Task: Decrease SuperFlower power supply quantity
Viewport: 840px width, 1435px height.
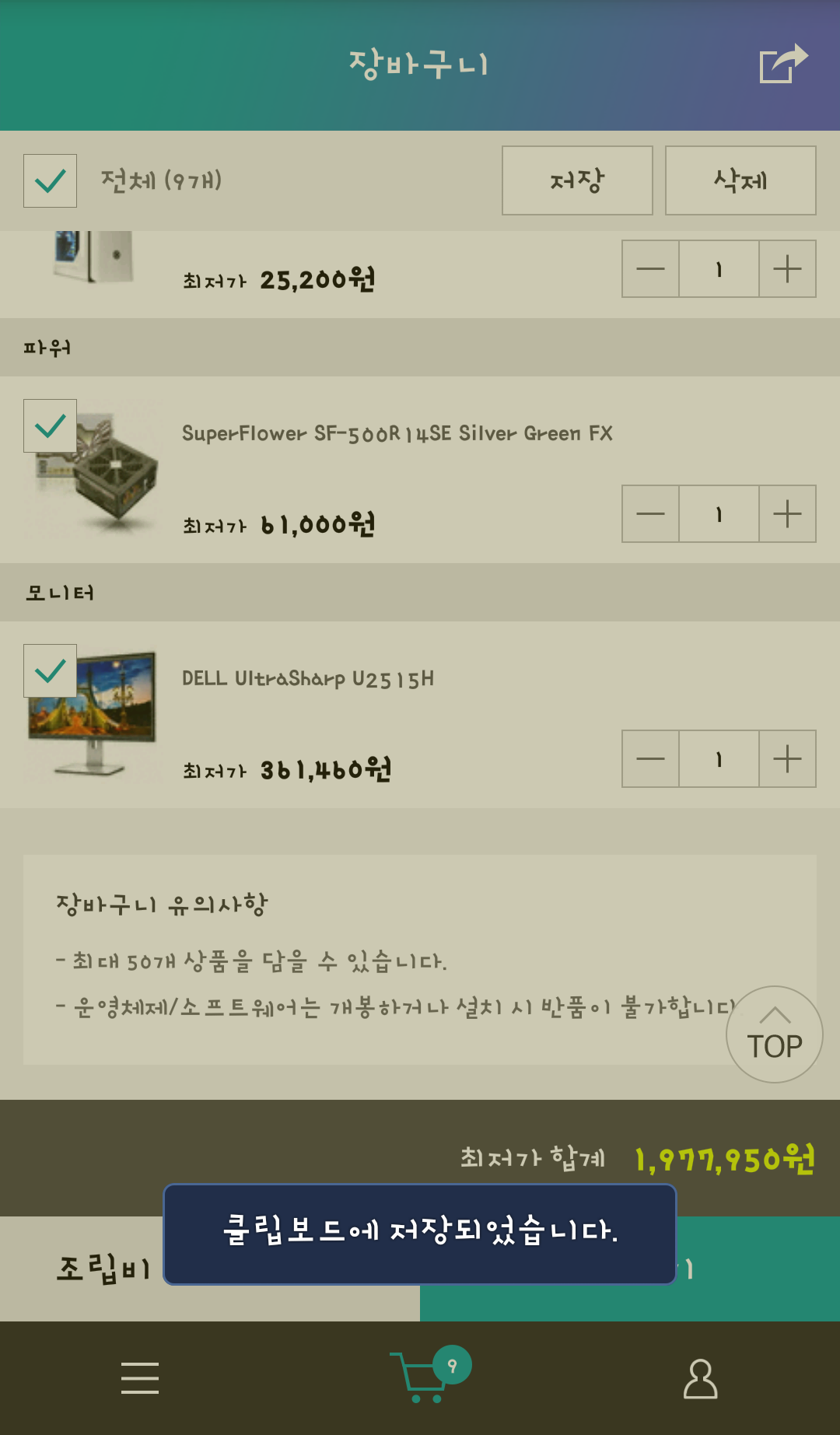Action: point(651,514)
